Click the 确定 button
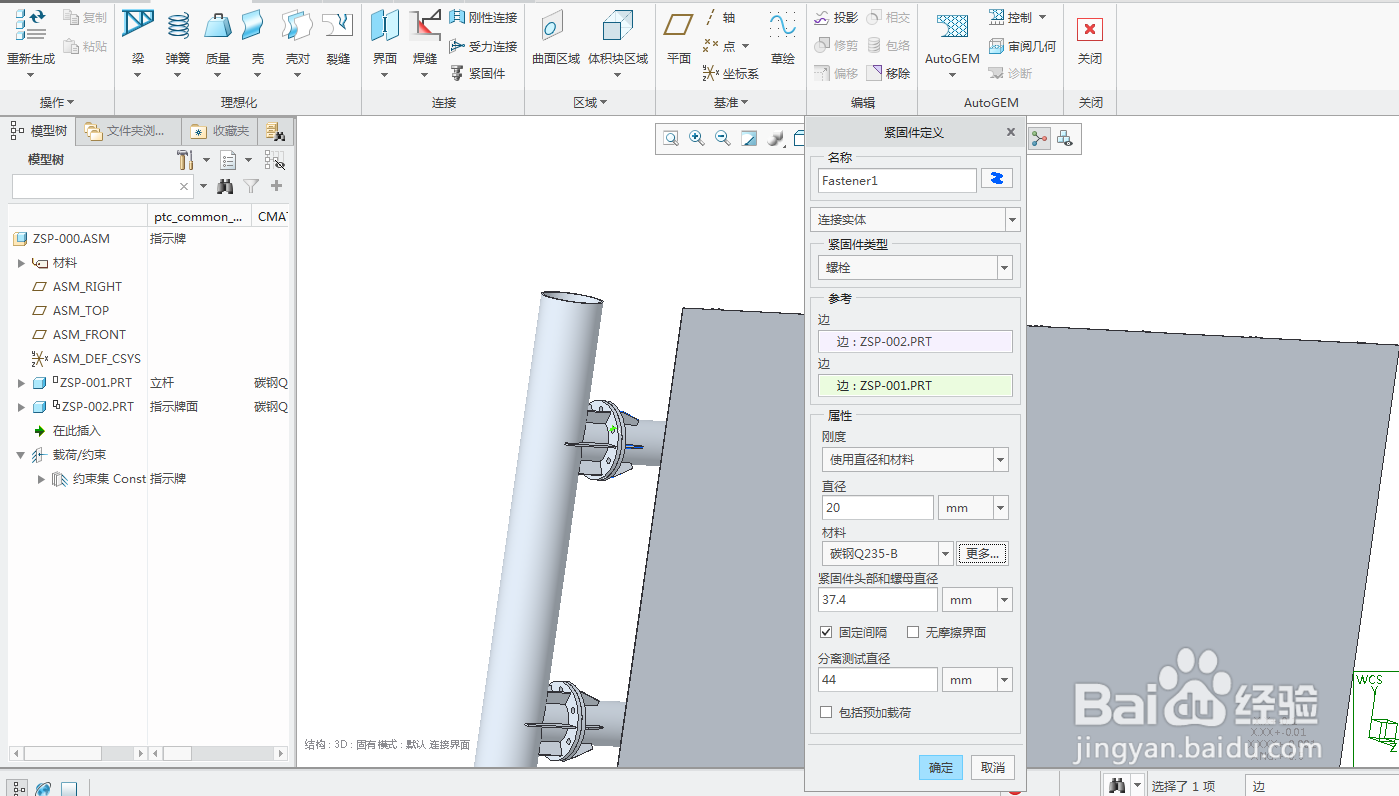 [x=941, y=767]
